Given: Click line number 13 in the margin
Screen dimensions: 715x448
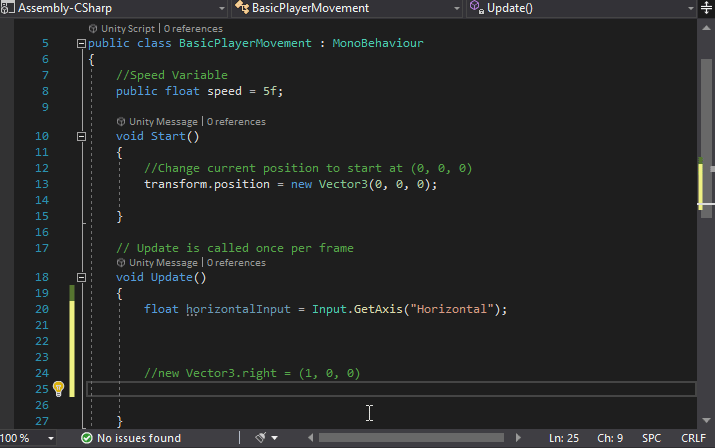Looking at the screenshot, I should (42, 184).
